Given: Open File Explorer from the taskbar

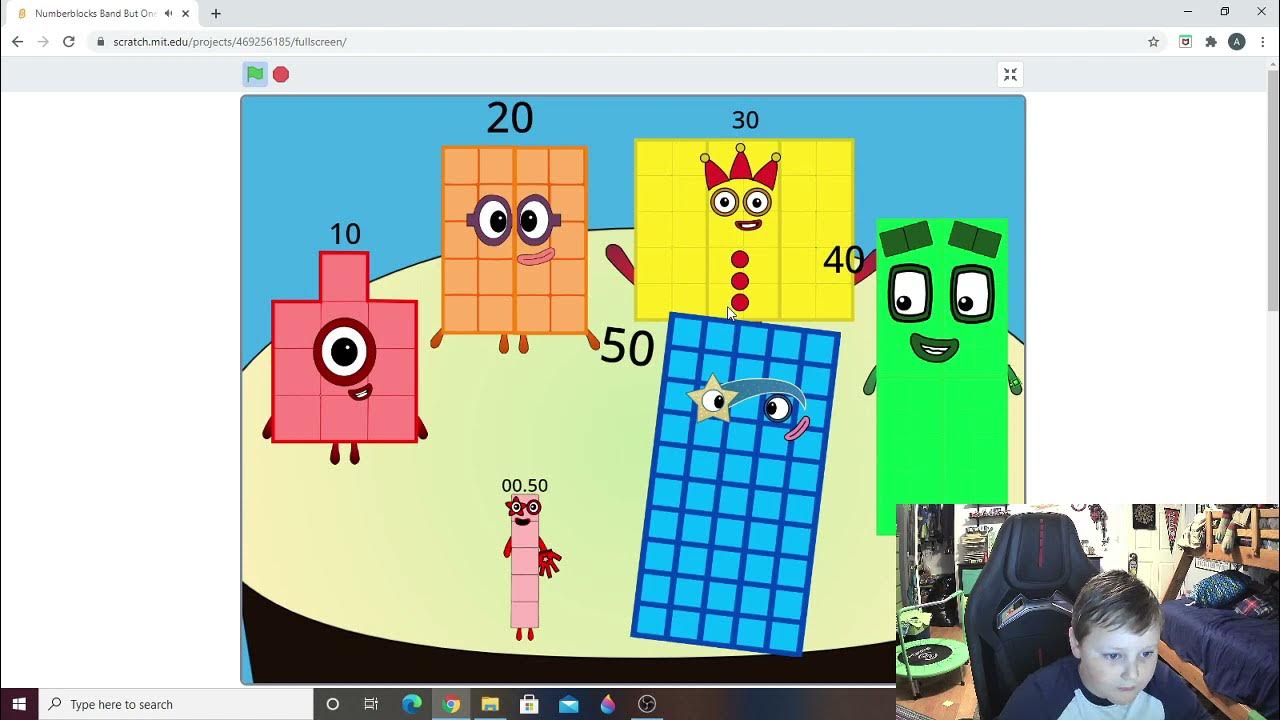Looking at the screenshot, I should pyautogui.click(x=490, y=704).
